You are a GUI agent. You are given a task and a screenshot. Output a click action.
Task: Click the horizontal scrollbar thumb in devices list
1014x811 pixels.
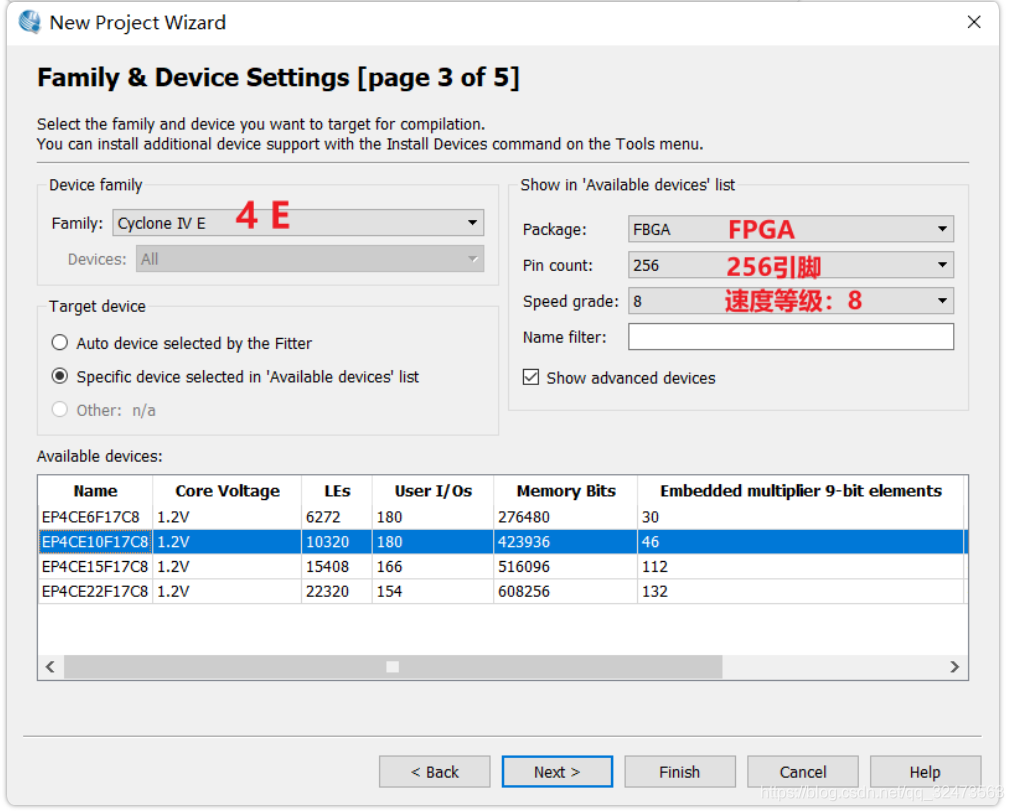click(x=393, y=667)
